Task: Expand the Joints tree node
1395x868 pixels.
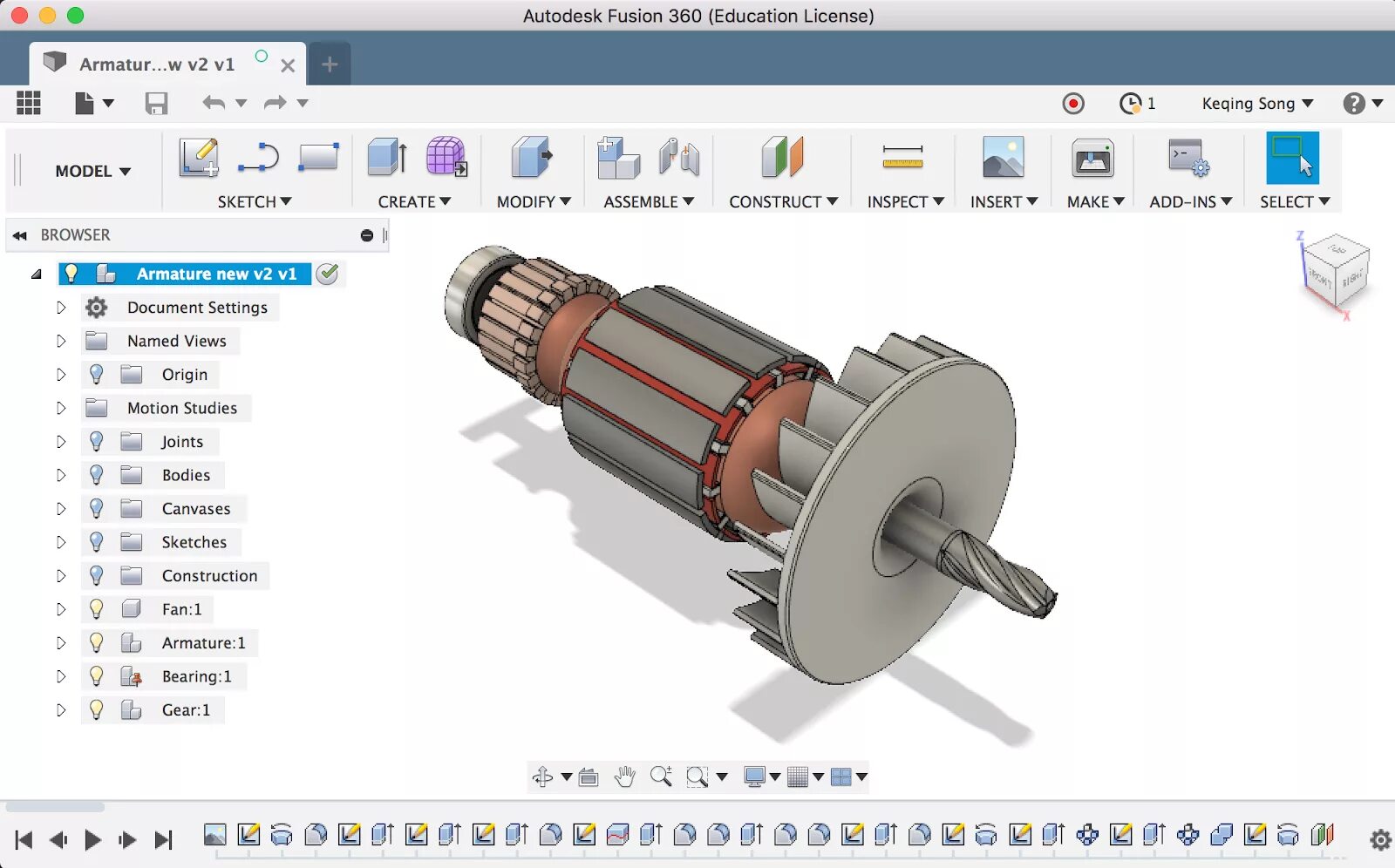Action: pos(61,442)
